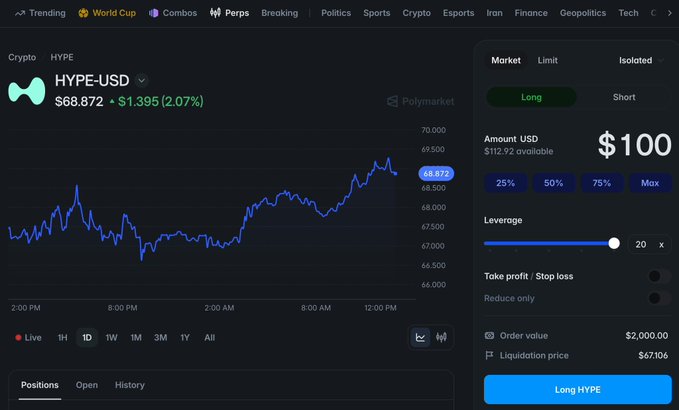Select the 1D chart range
Viewport: 679px width, 410px height.
[x=87, y=338]
